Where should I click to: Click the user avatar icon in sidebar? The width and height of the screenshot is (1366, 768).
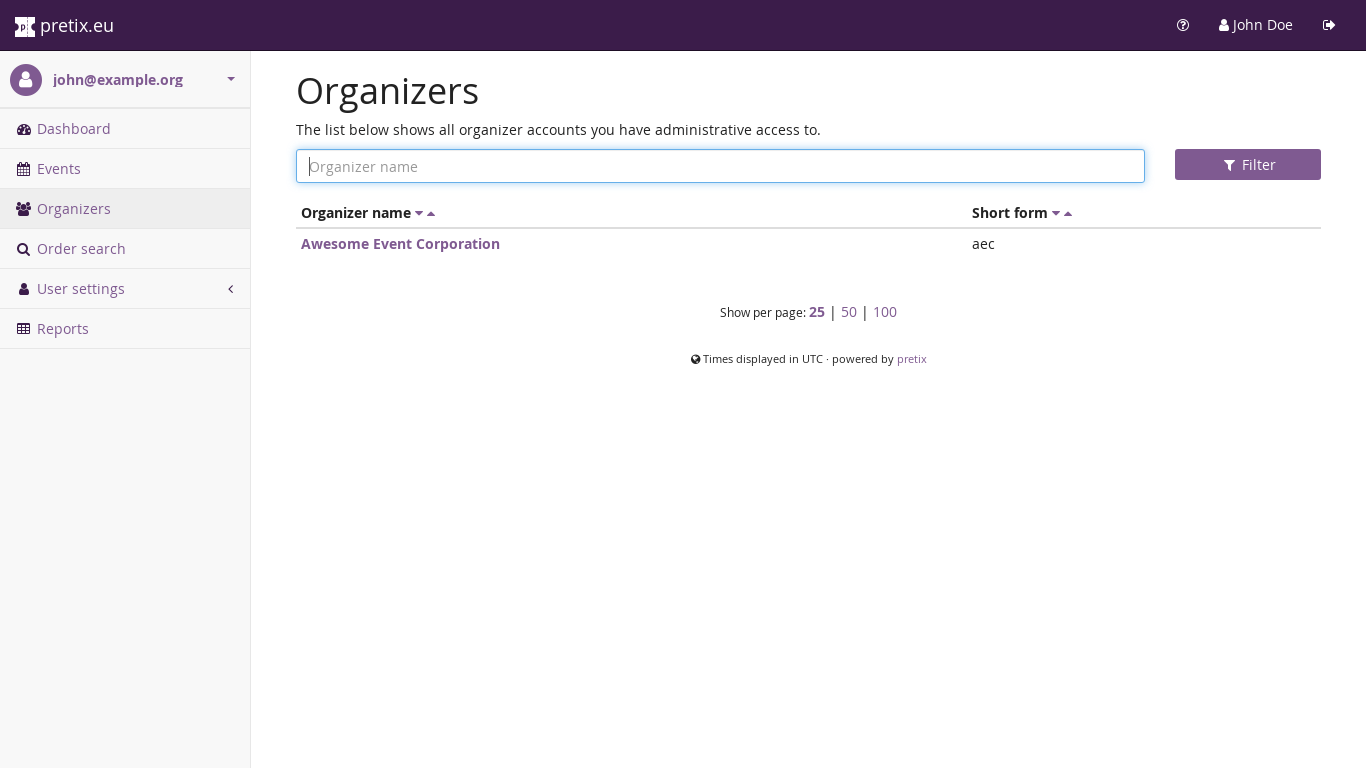click(x=26, y=80)
